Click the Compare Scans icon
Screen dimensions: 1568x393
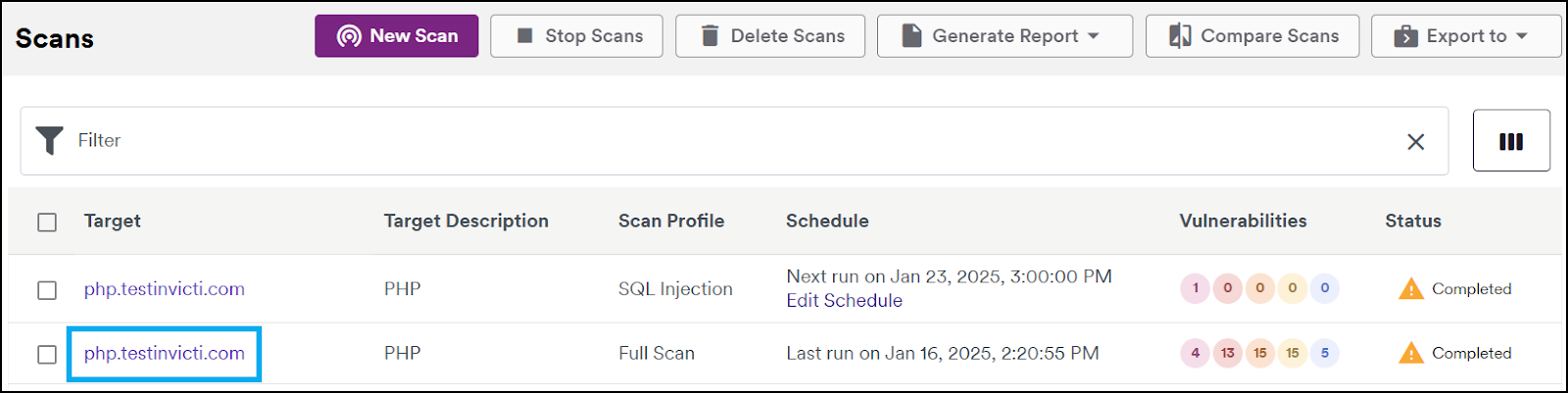tap(1180, 36)
